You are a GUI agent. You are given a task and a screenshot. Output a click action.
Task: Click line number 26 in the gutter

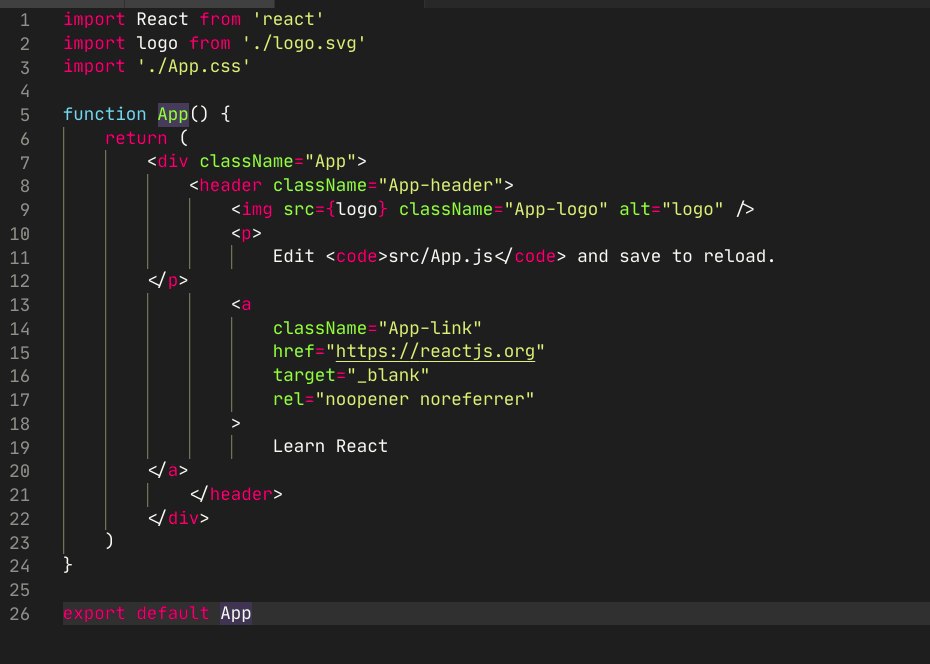click(x=20, y=614)
